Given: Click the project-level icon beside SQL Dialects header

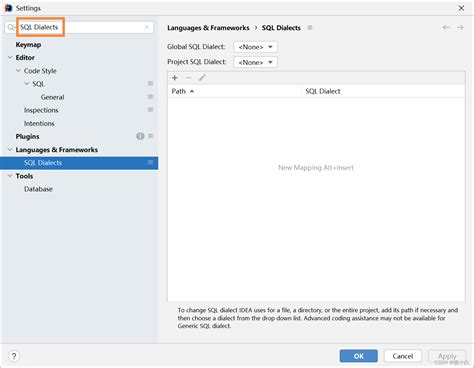Looking at the screenshot, I should tap(310, 28).
